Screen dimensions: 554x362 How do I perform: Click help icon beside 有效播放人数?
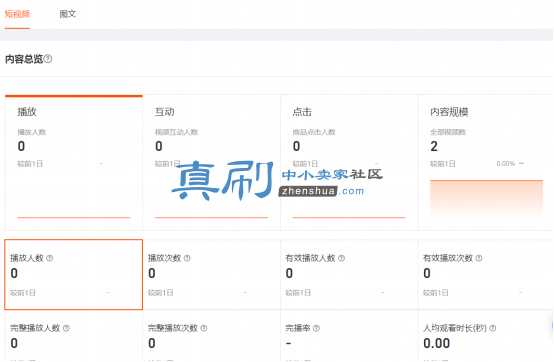coord(341,258)
